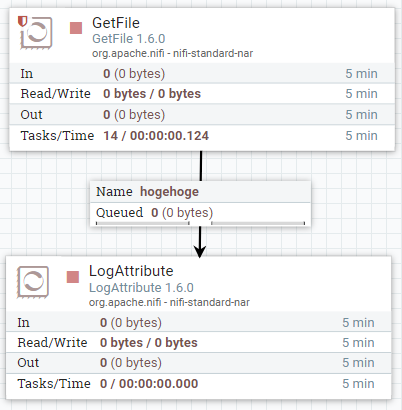Click the restricted shield badge on GetFile

tap(23, 21)
